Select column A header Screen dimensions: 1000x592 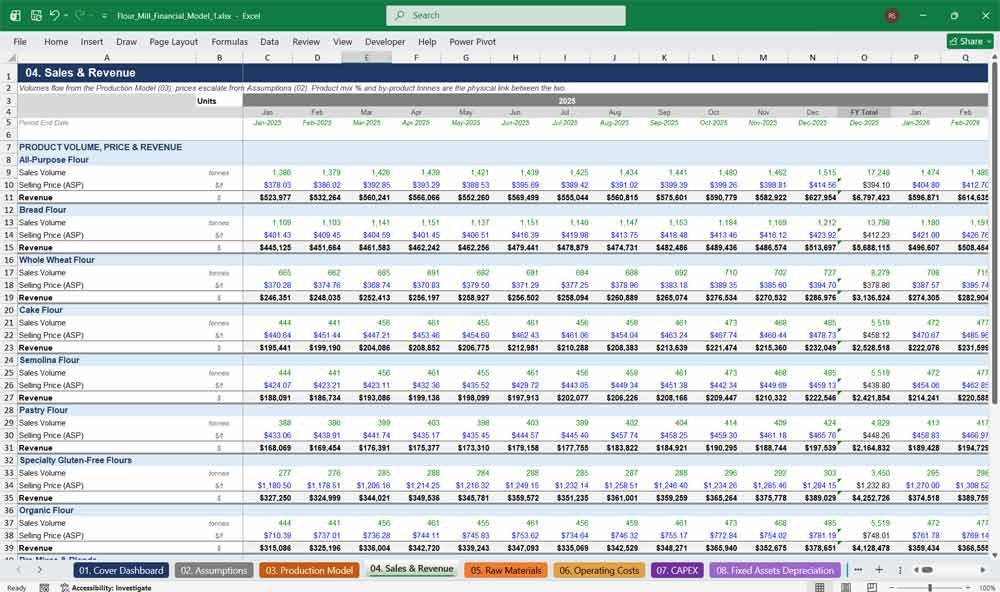(107, 57)
